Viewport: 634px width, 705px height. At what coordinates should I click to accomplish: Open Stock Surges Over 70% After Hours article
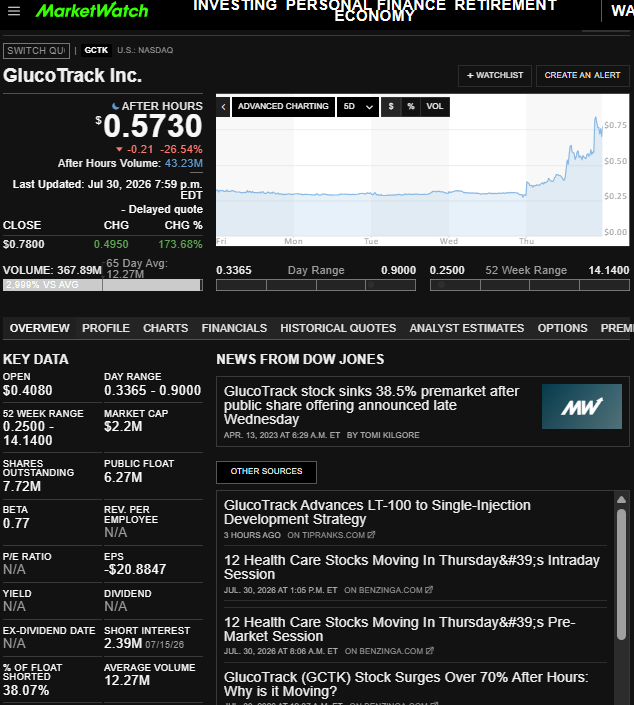point(406,684)
